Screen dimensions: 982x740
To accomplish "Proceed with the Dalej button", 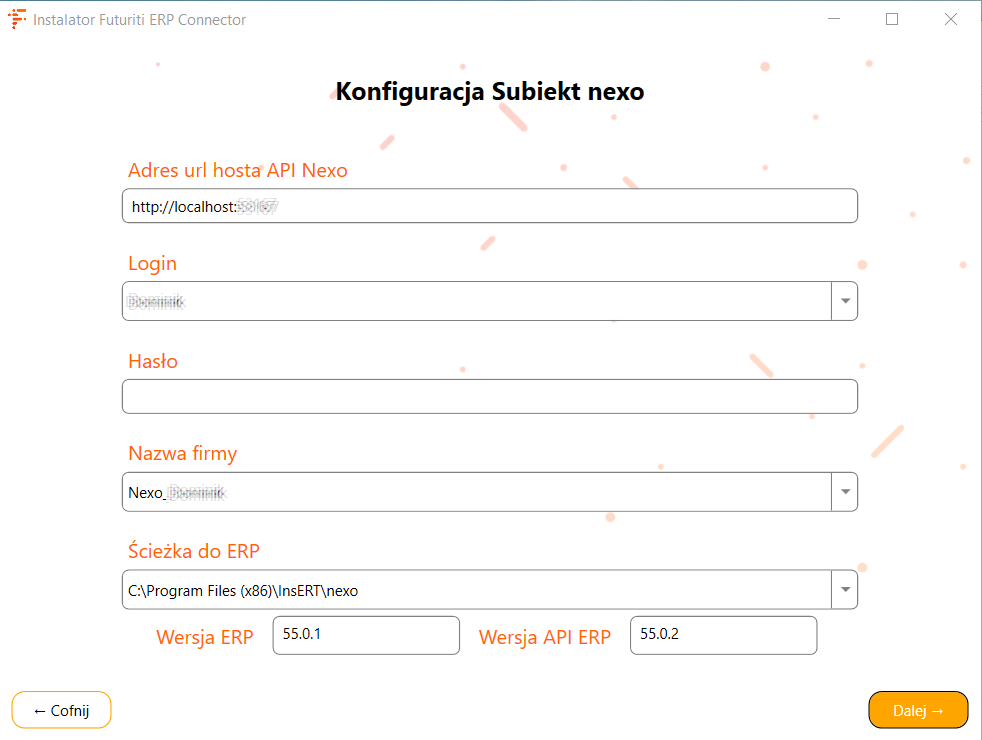I will [x=918, y=710].
